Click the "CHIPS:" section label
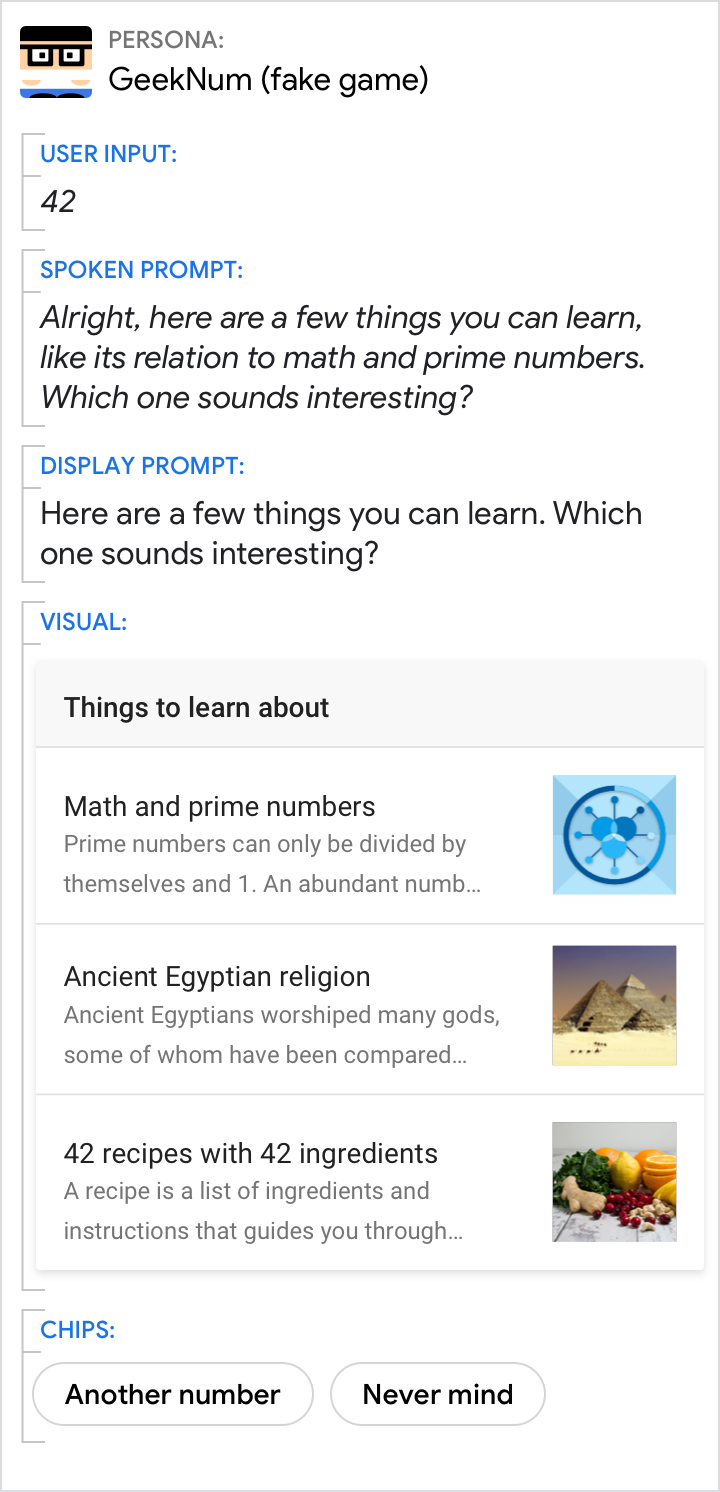The image size is (720, 1492). coord(77,1330)
